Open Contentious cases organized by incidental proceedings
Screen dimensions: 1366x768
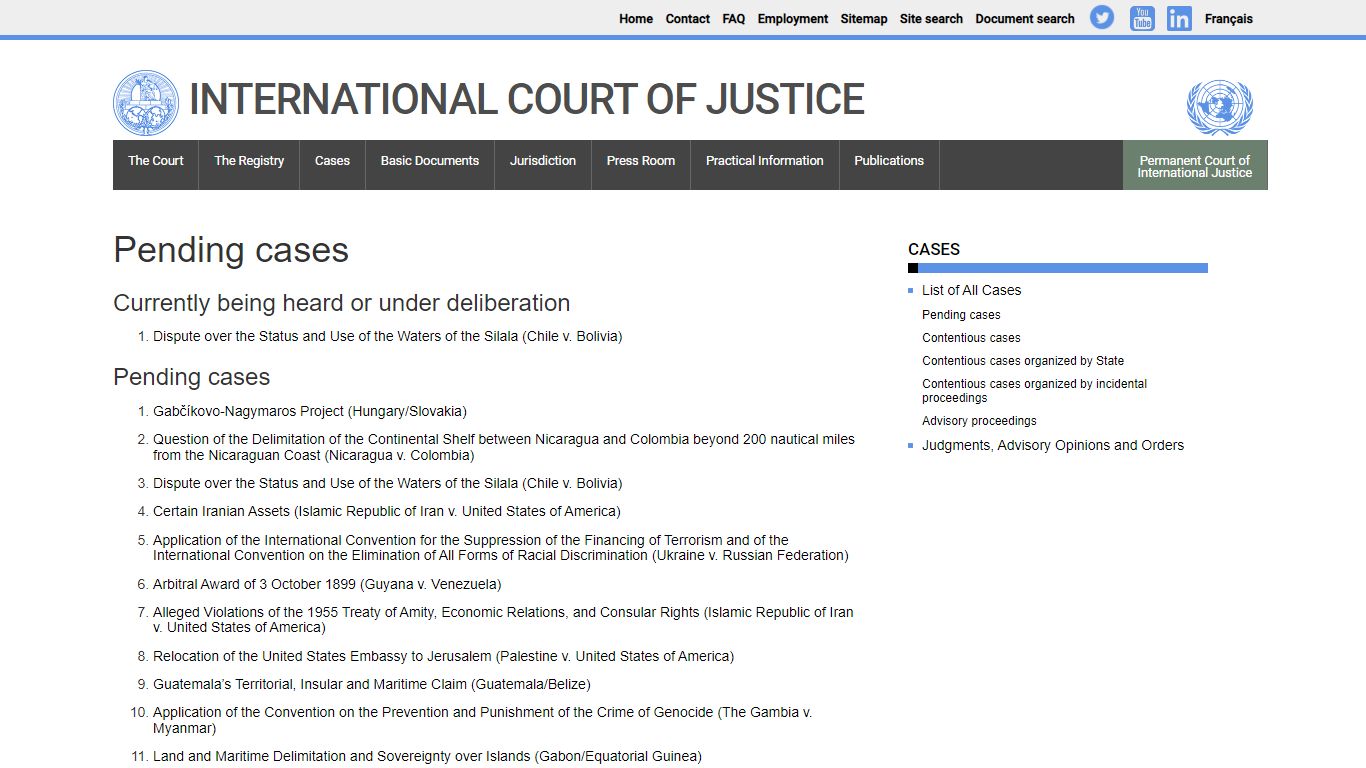[x=1034, y=391]
